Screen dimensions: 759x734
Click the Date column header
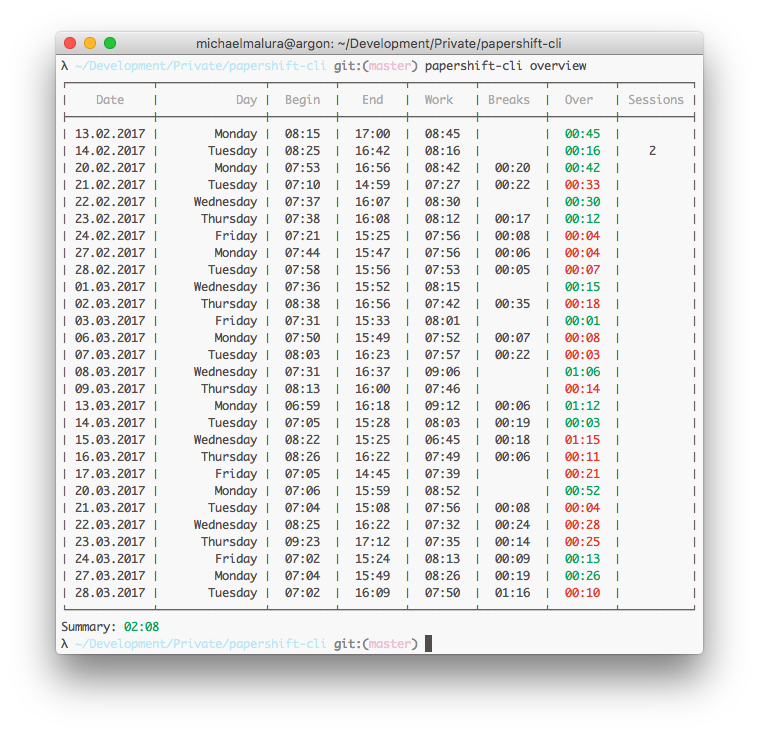tap(110, 100)
